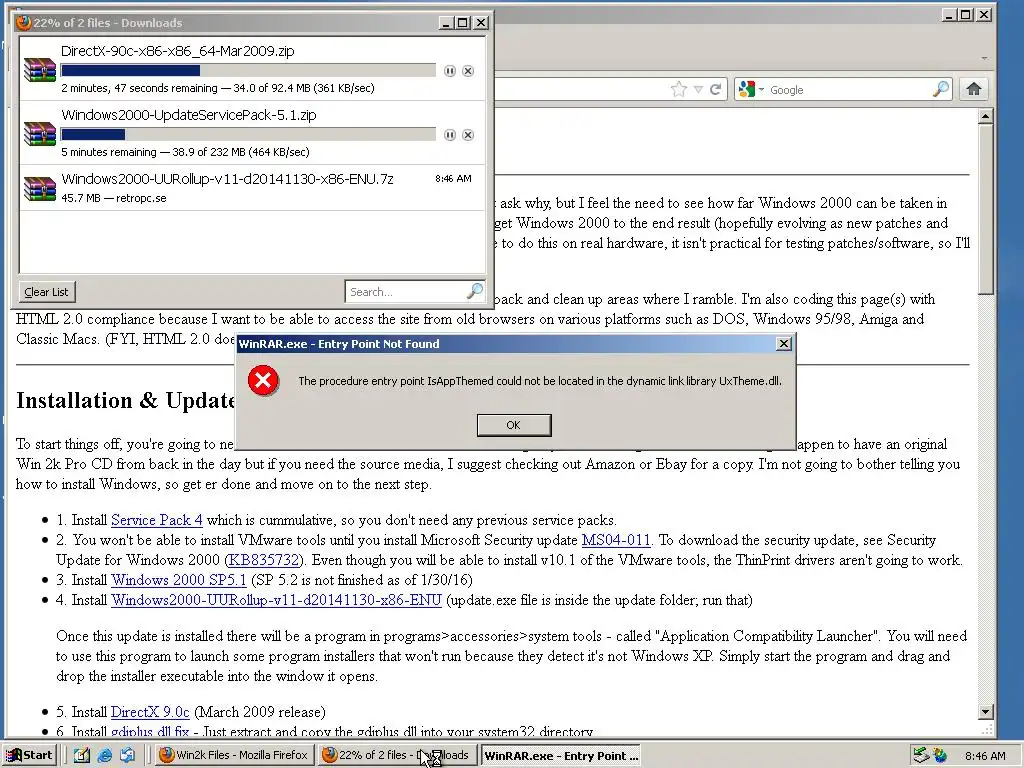Launch Internet Explorer from quick launch

point(104,755)
